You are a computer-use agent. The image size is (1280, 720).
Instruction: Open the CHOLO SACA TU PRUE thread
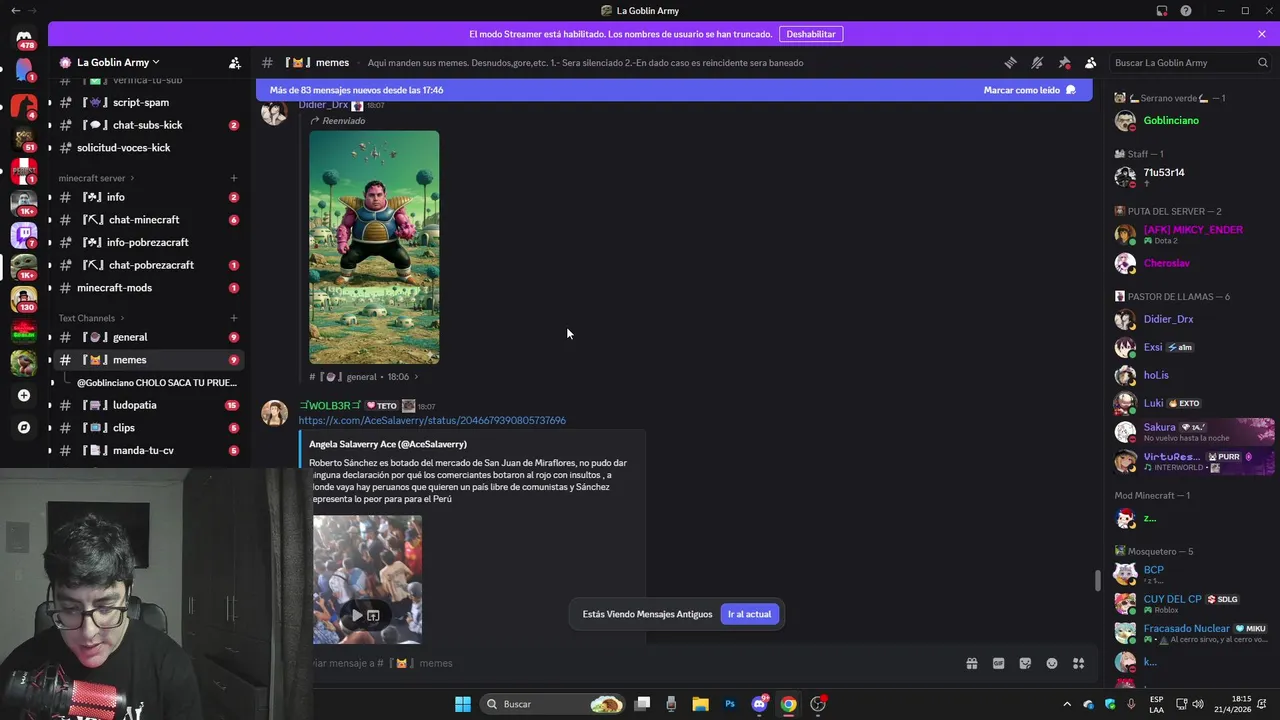[157, 383]
